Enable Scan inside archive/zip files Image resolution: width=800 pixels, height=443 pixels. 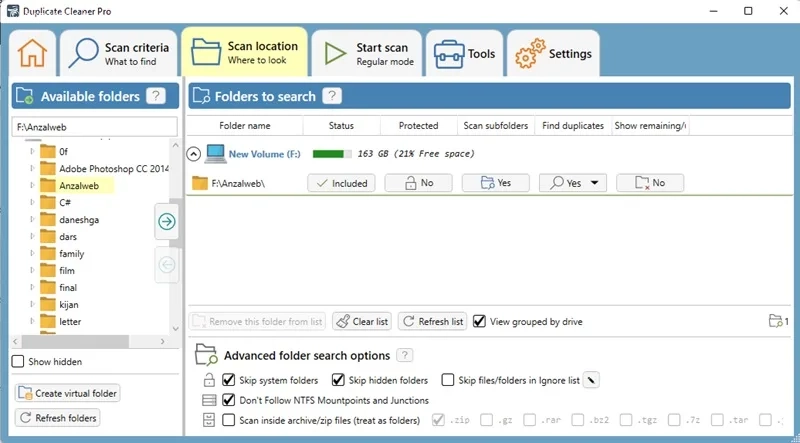click(229, 420)
